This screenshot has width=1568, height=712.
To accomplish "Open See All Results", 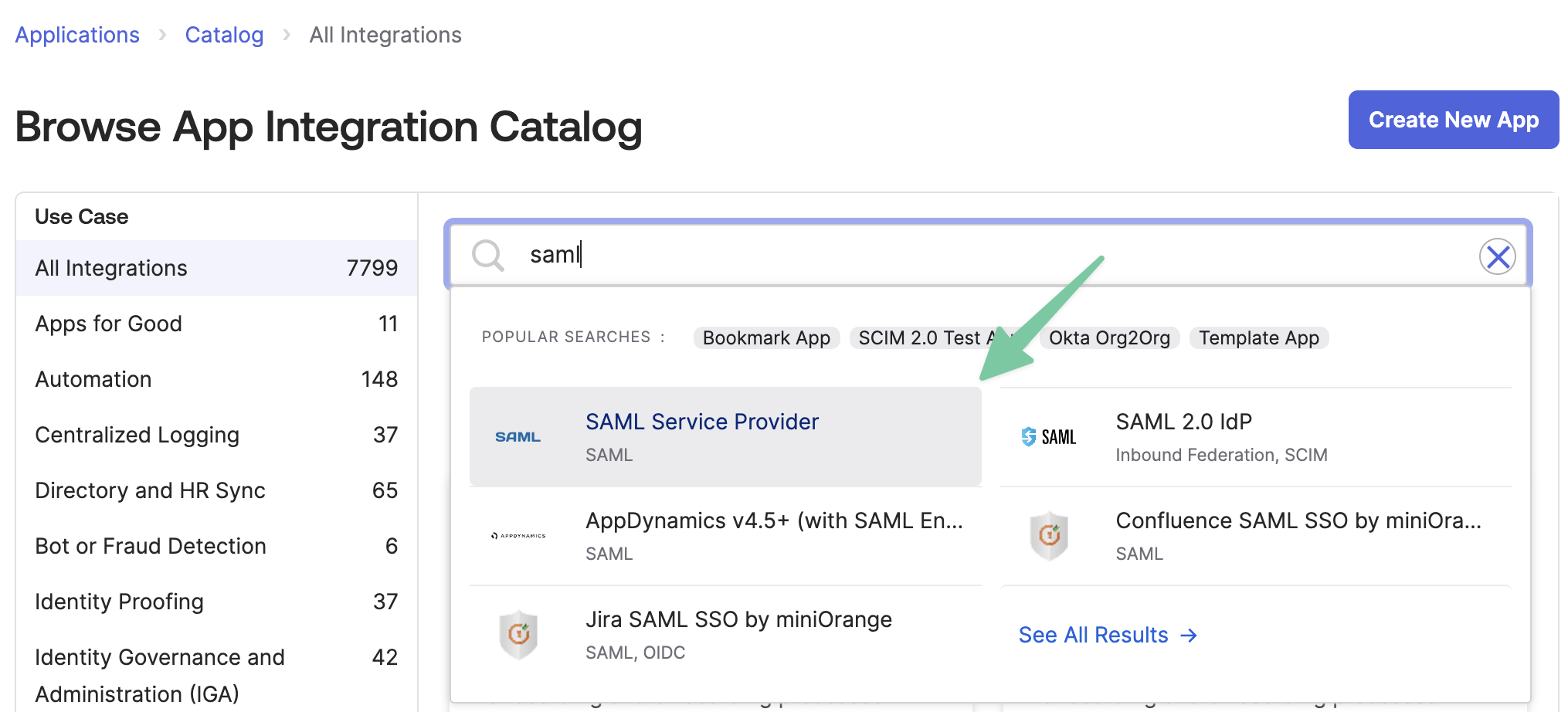I will coord(1093,635).
